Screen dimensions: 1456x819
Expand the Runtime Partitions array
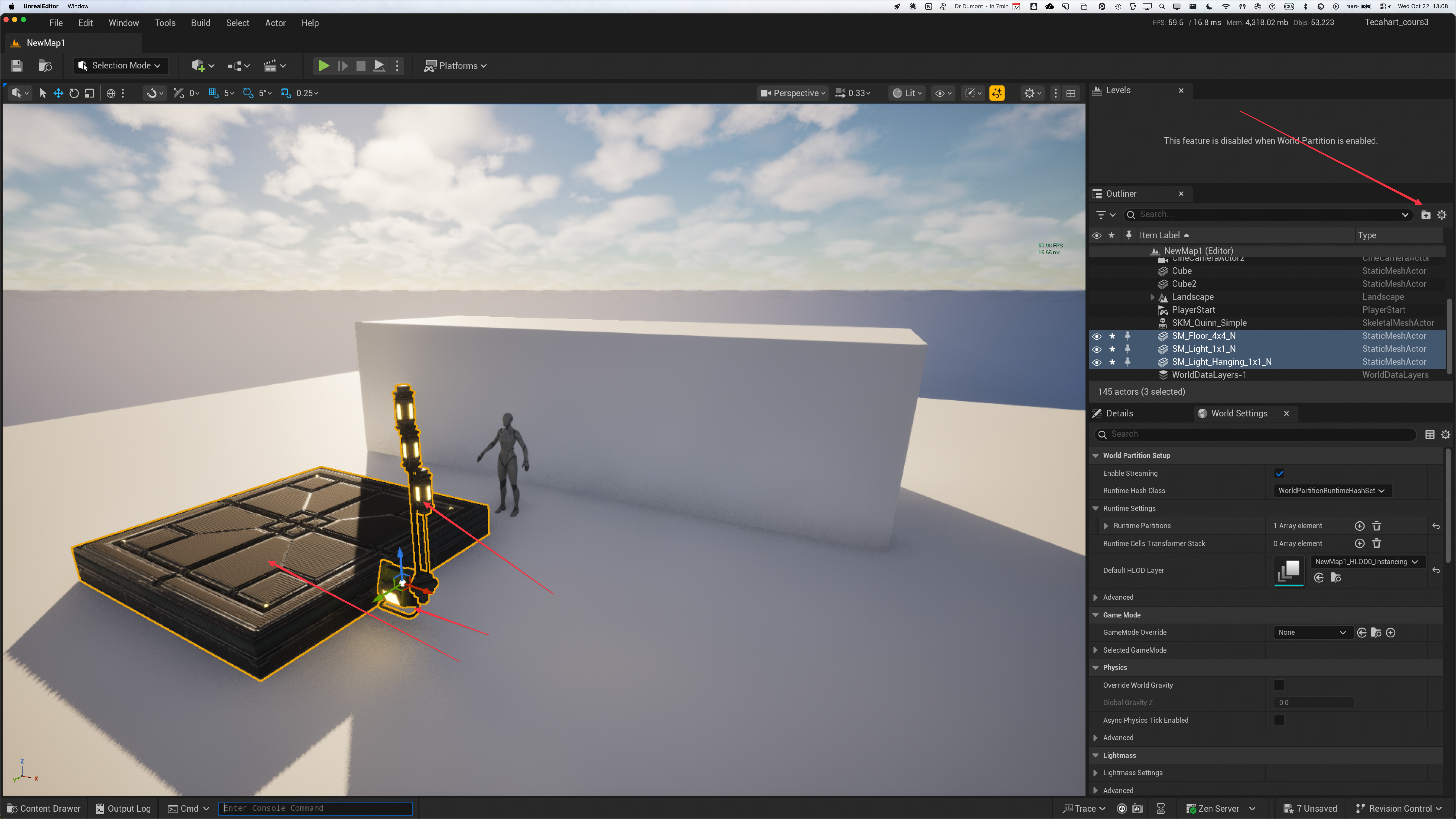pos(1106,526)
